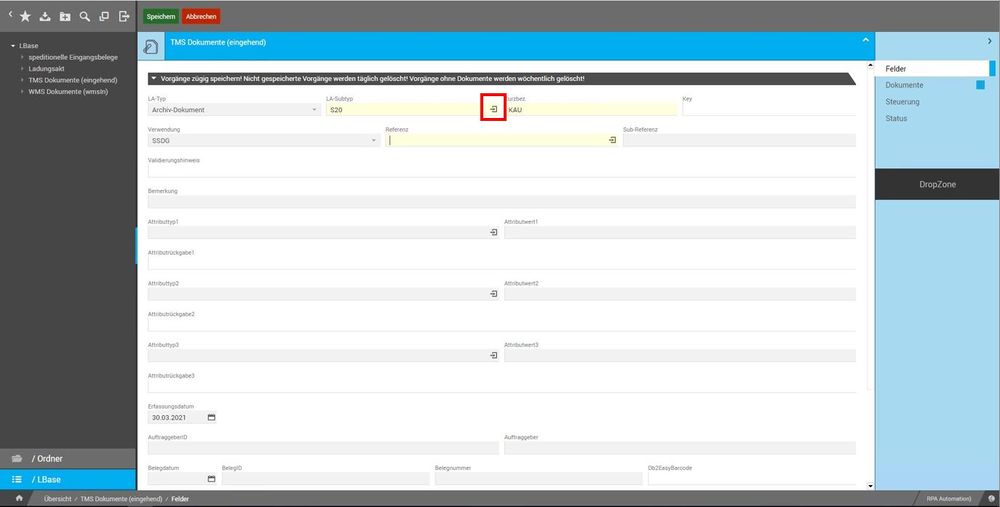1000x507 pixels.
Task: Click the AuftraggeberID field
Action: click(323, 448)
